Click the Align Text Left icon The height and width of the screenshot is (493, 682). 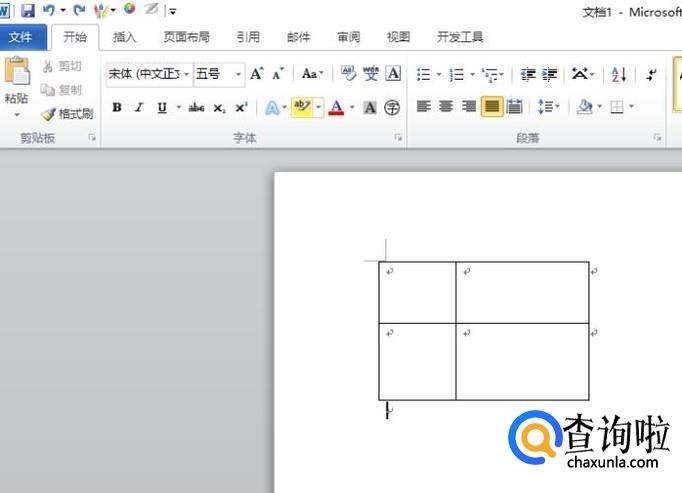click(x=424, y=107)
